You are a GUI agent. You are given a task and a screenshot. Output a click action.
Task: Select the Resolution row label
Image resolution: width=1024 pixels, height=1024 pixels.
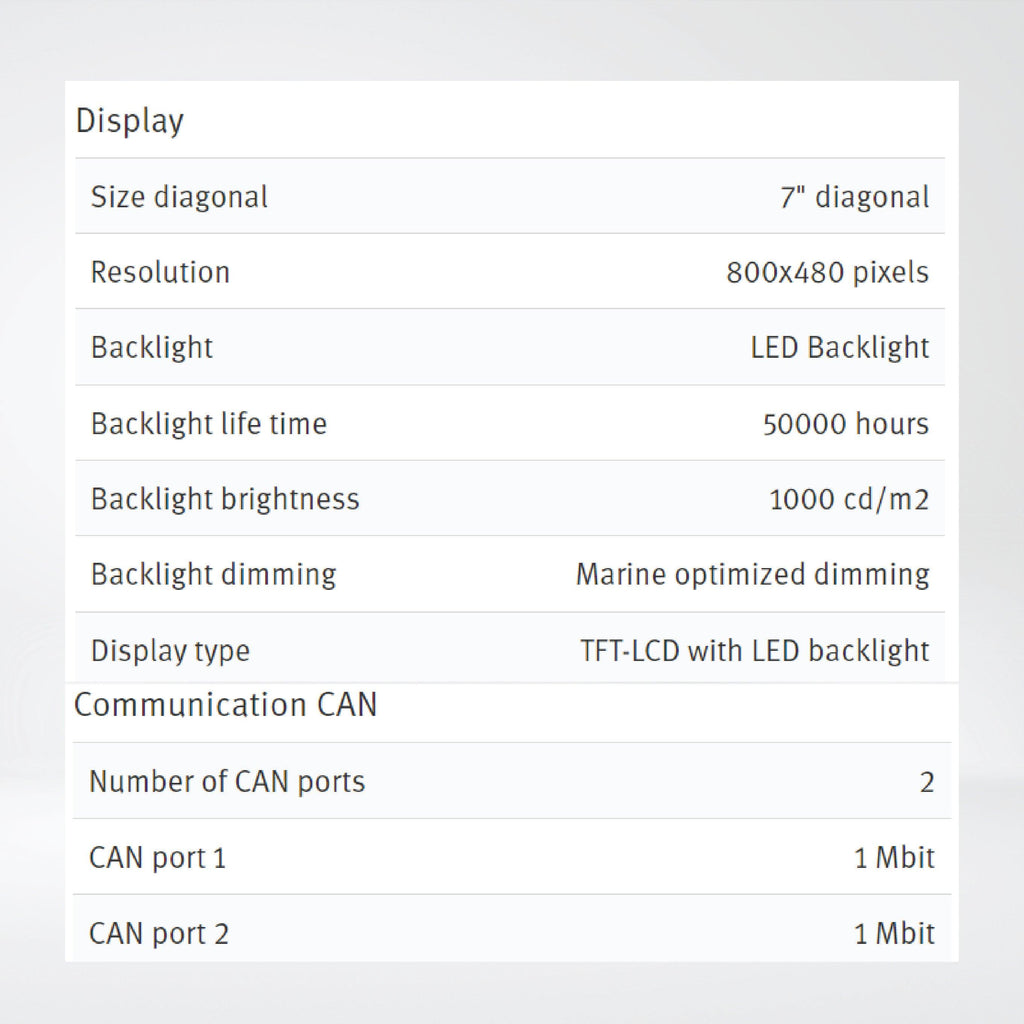[x=160, y=272]
